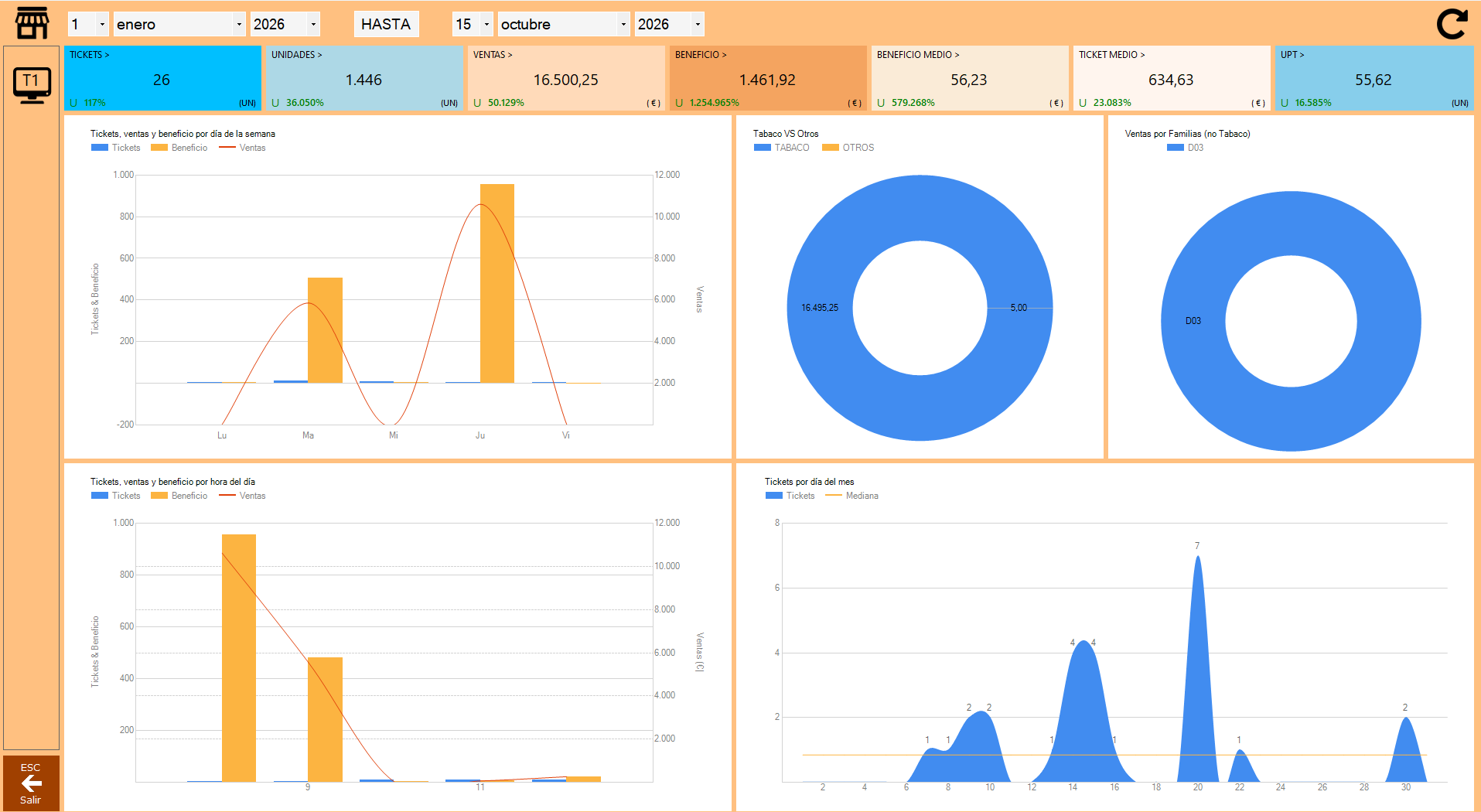Click the Tuesday Beneficio bar

[325, 330]
